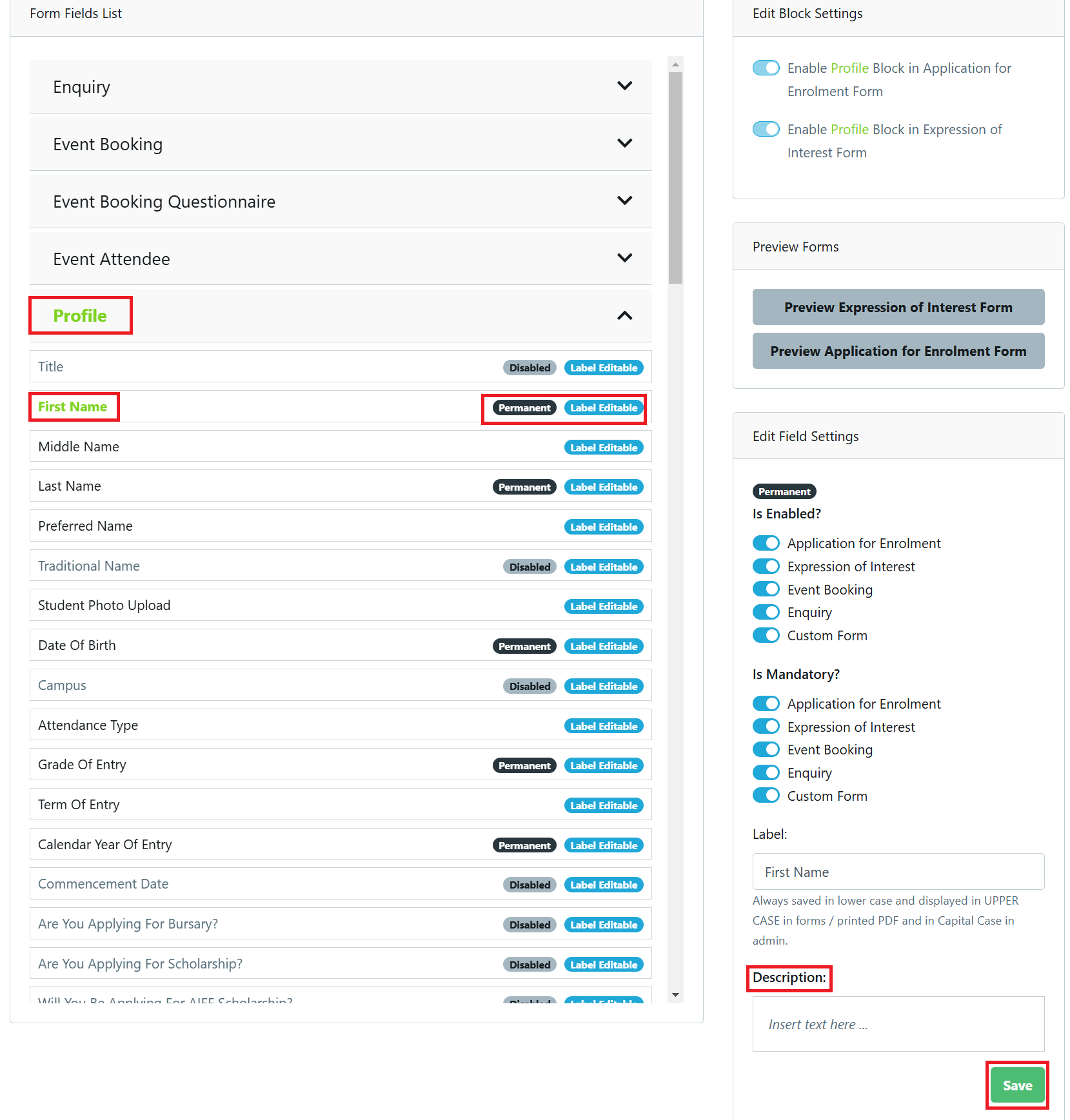Select the Grade Of Entry field row
This screenshot has height=1120, width=1070.
click(x=258, y=765)
